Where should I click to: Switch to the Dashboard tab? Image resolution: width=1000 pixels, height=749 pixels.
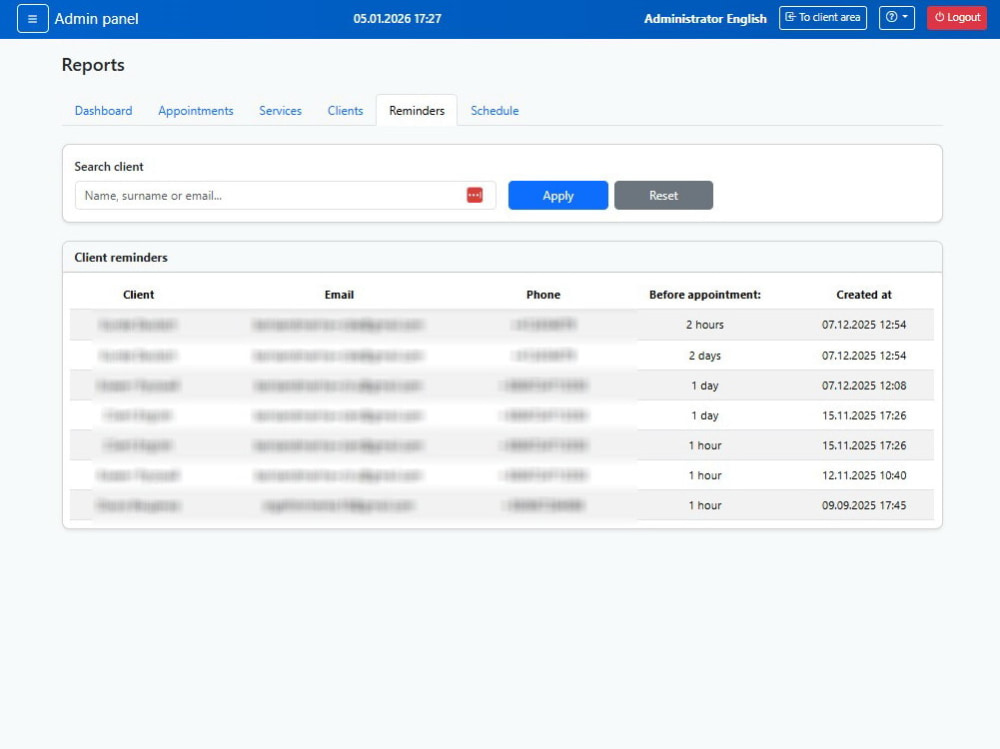[x=103, y=110]
